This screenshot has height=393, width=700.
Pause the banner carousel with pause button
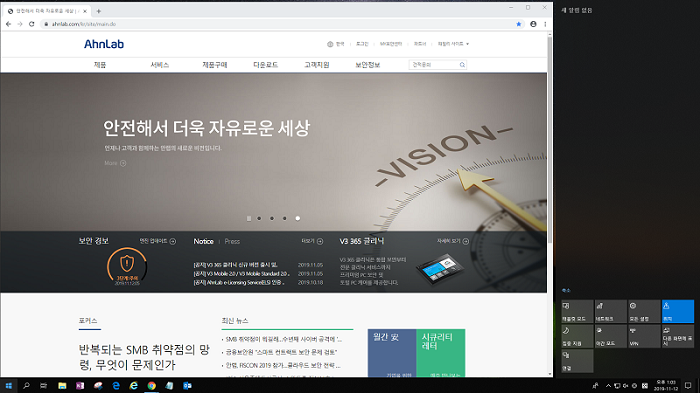(249, 218)
